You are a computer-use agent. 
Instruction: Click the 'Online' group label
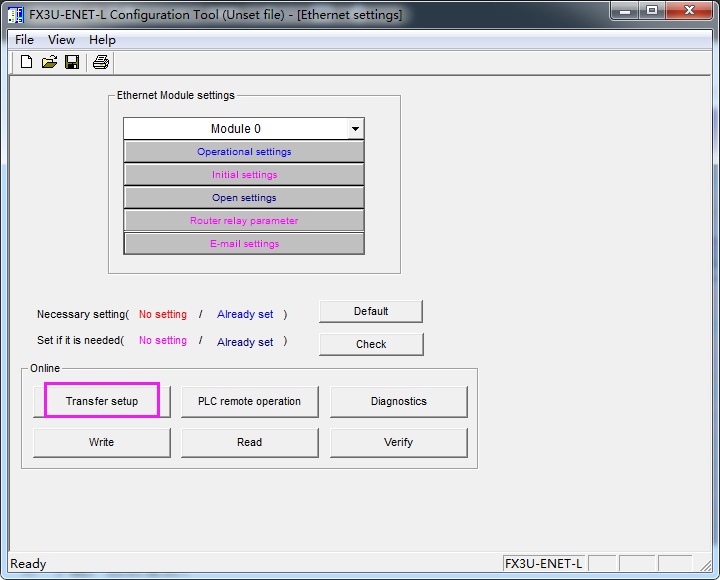tap(45, 368)
